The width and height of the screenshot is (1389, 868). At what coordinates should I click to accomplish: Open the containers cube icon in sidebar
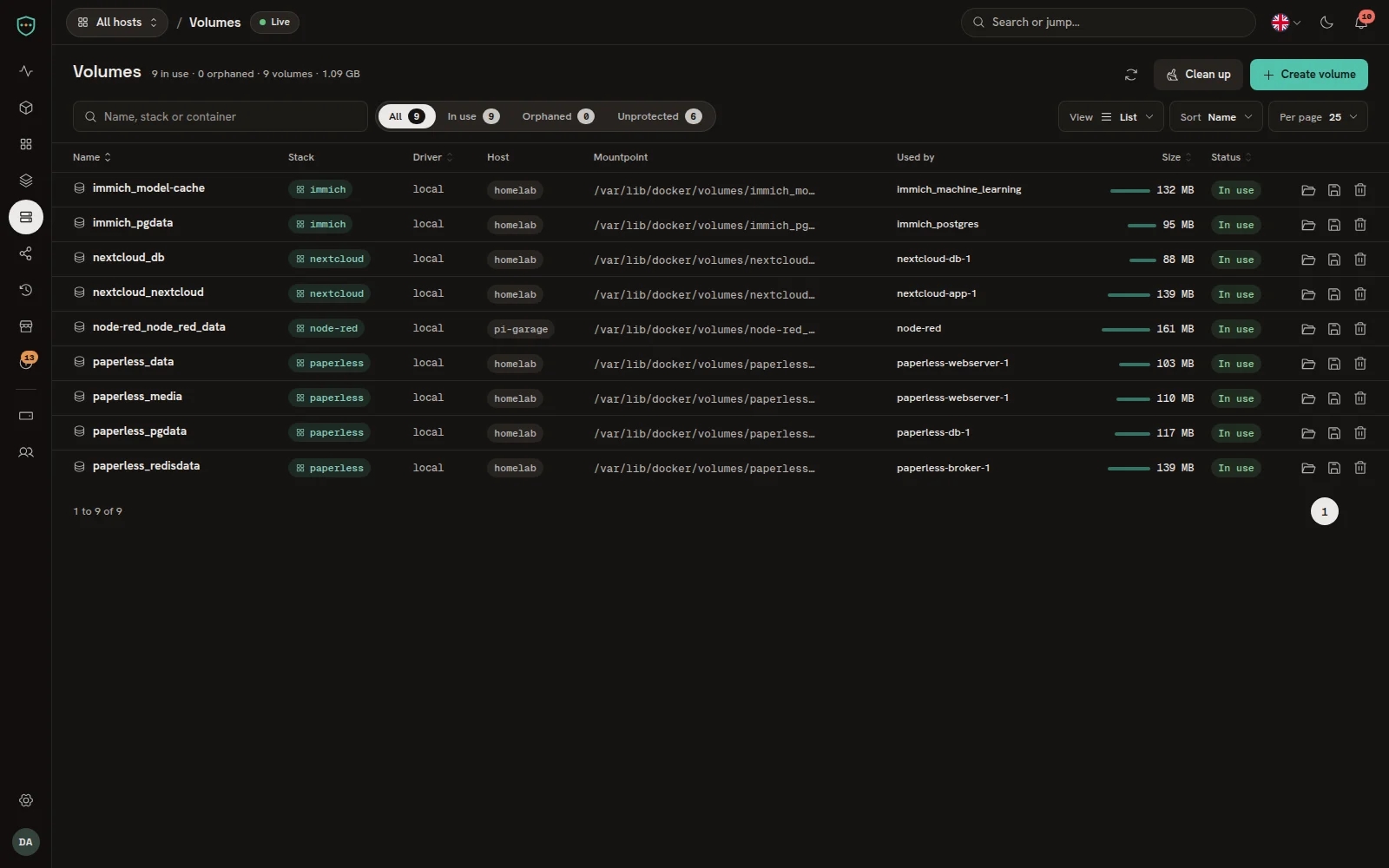(26, 108)
